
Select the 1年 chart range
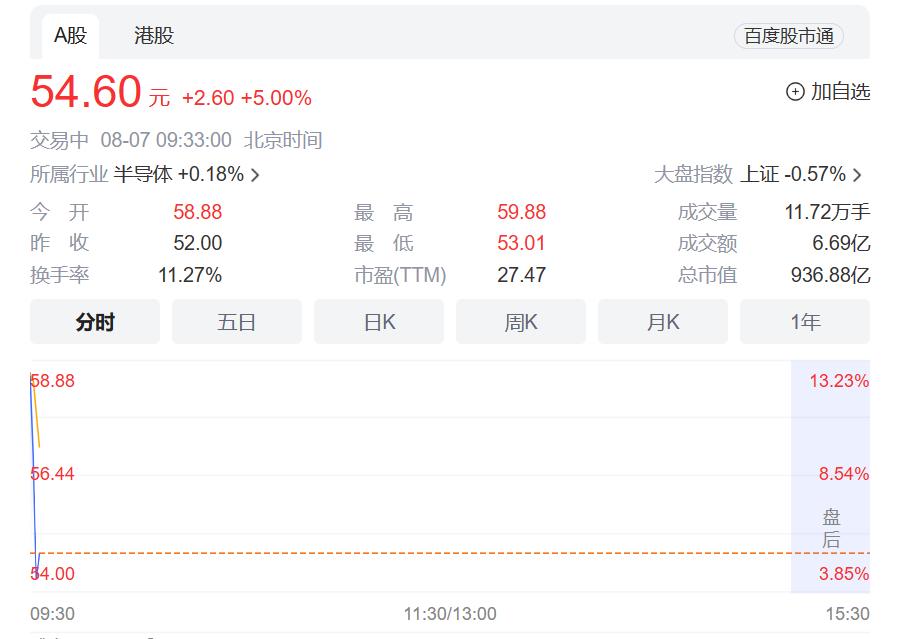[805, 322]
